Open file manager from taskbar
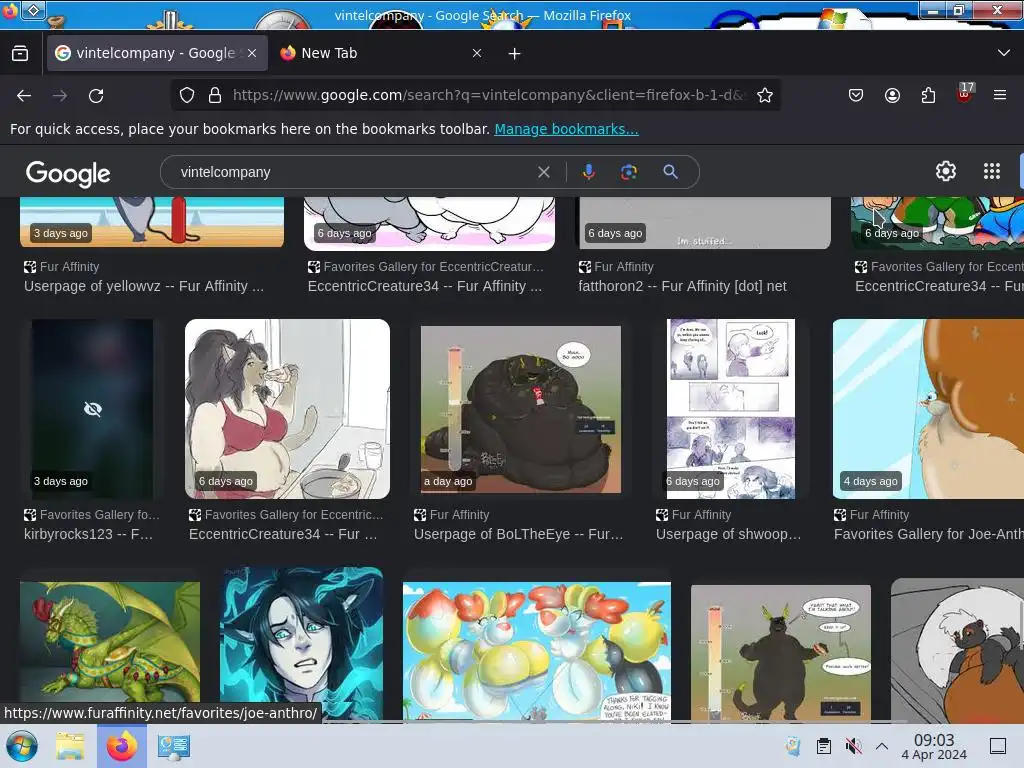This screenshot has width=1024, height=768. click(x=70, y=746)
